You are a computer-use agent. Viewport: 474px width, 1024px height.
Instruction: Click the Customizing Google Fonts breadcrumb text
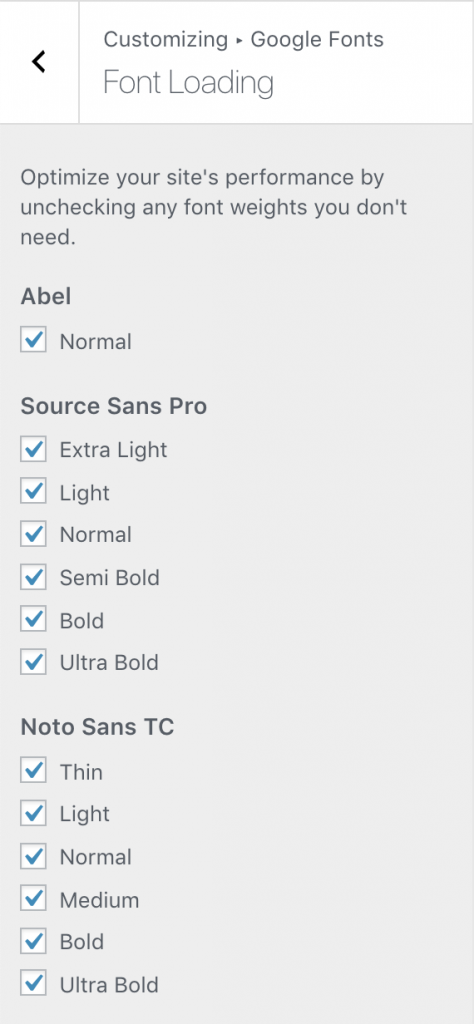click(x=244, y=40)
